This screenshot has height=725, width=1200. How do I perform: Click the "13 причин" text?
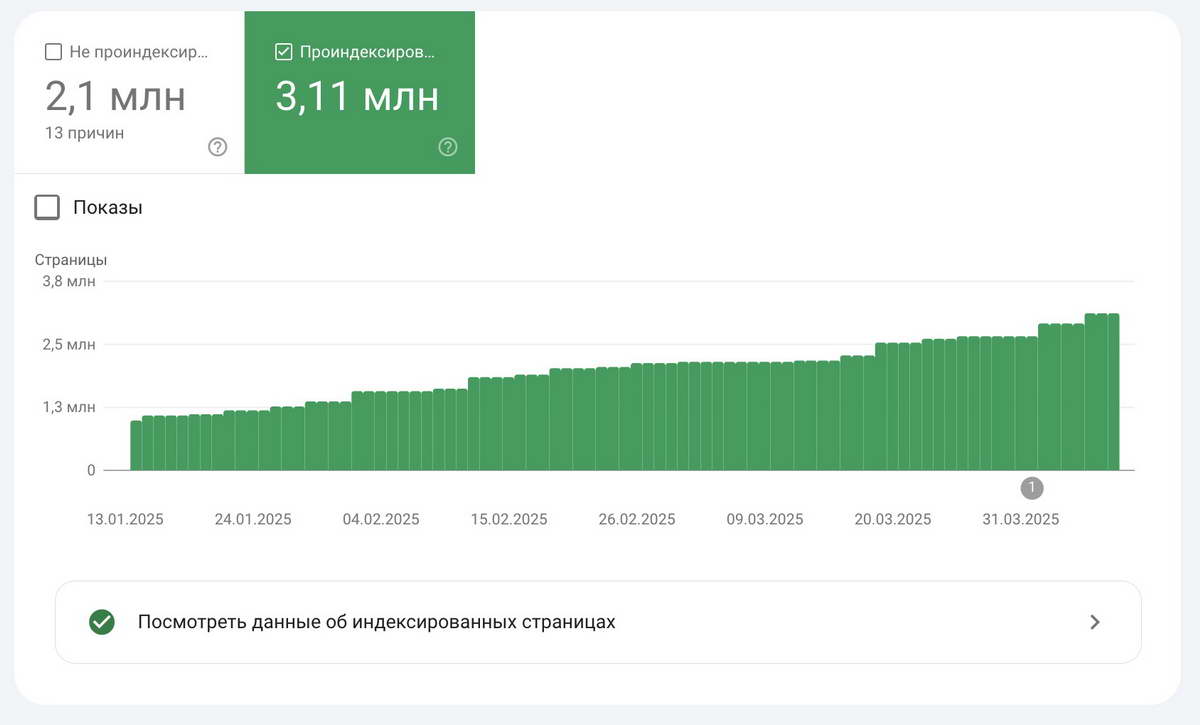click(85, 132)
